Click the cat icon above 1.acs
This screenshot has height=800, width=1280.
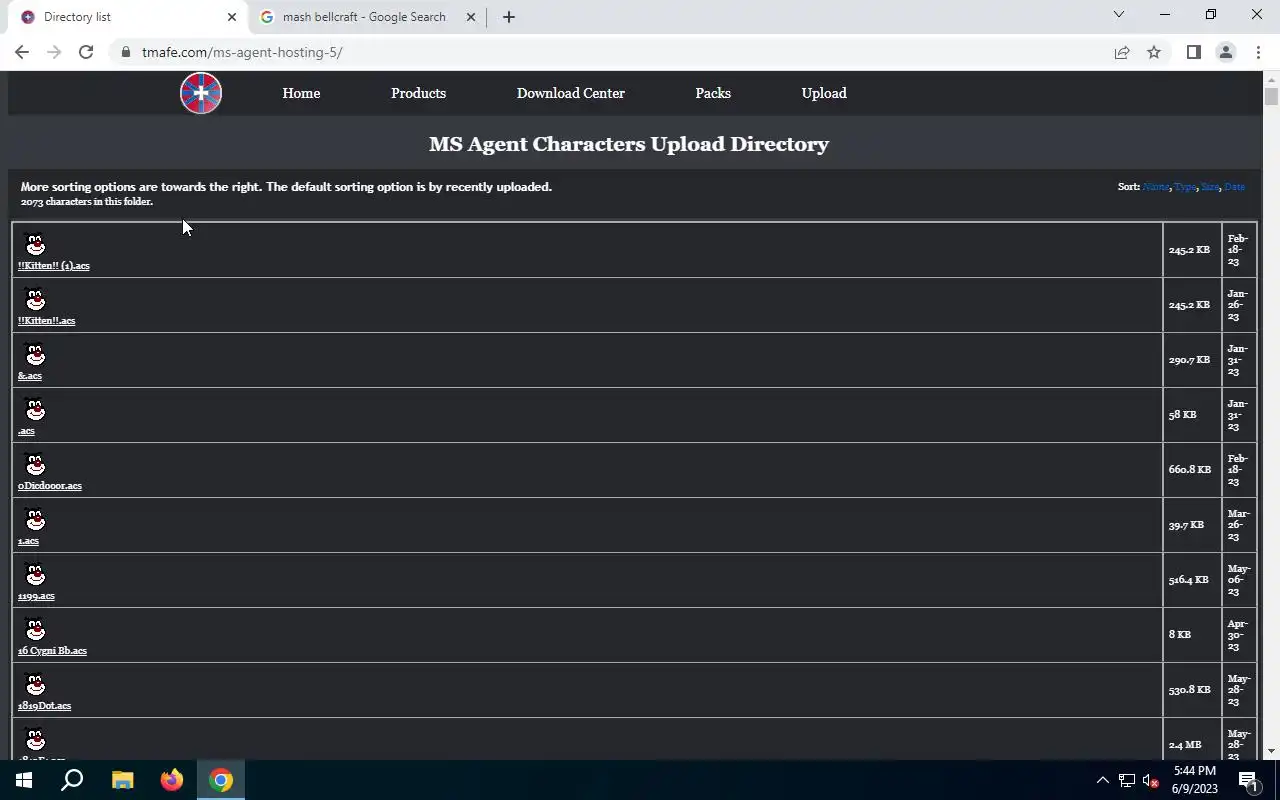[x=35, y=520]
